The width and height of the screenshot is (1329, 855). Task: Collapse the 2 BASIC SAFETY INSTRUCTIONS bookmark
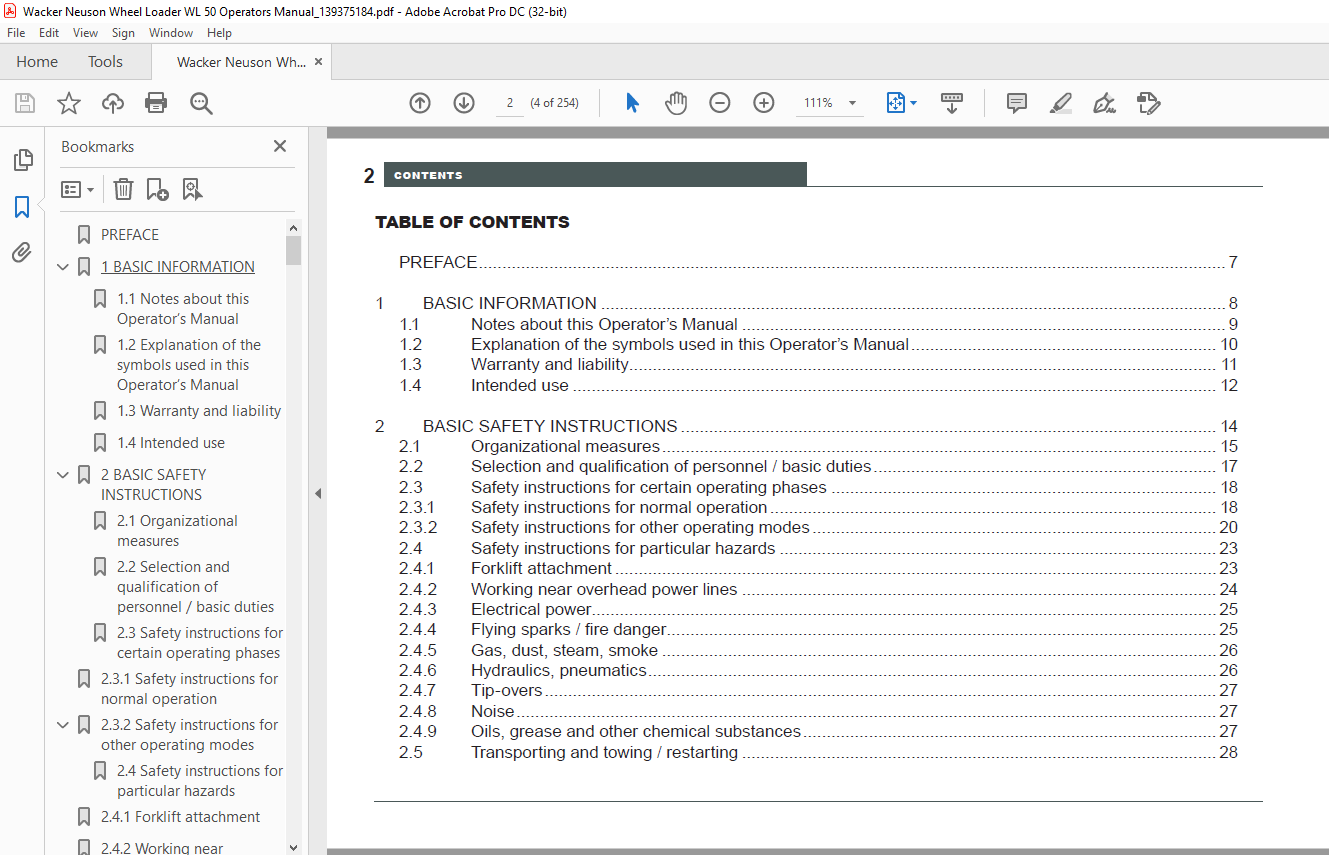tap(63, 475)
